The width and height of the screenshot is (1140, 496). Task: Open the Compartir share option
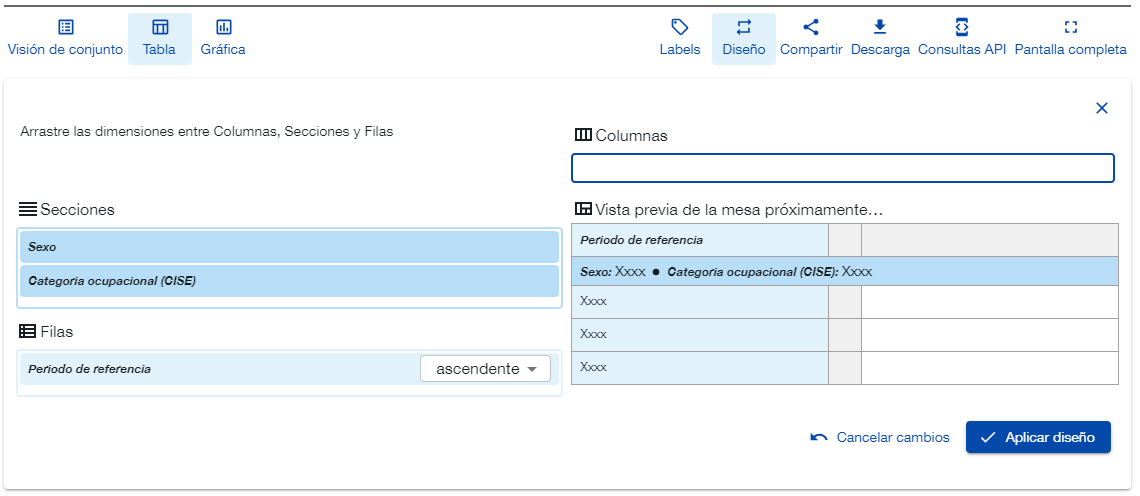pos(811,38)
